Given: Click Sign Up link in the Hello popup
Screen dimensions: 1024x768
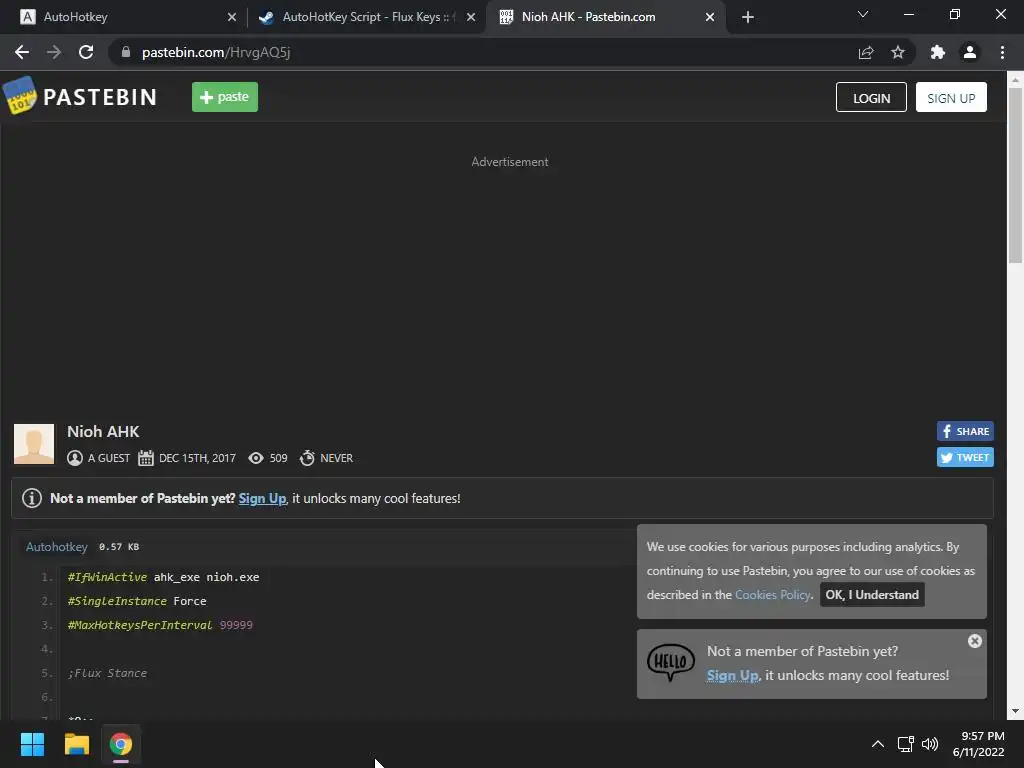Looking at the screenshot, I should point(732,675).
